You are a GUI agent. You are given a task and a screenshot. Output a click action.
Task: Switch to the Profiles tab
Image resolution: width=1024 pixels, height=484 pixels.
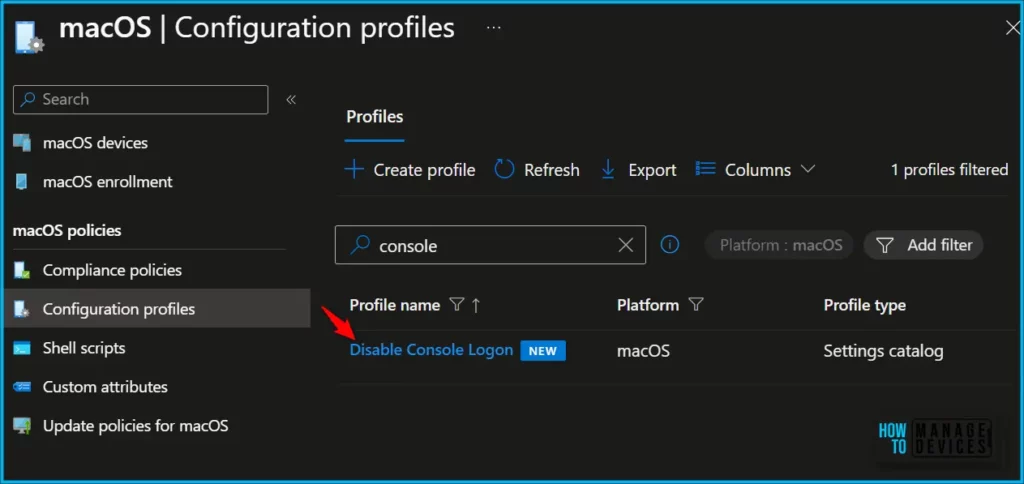[x=374, y=117]
